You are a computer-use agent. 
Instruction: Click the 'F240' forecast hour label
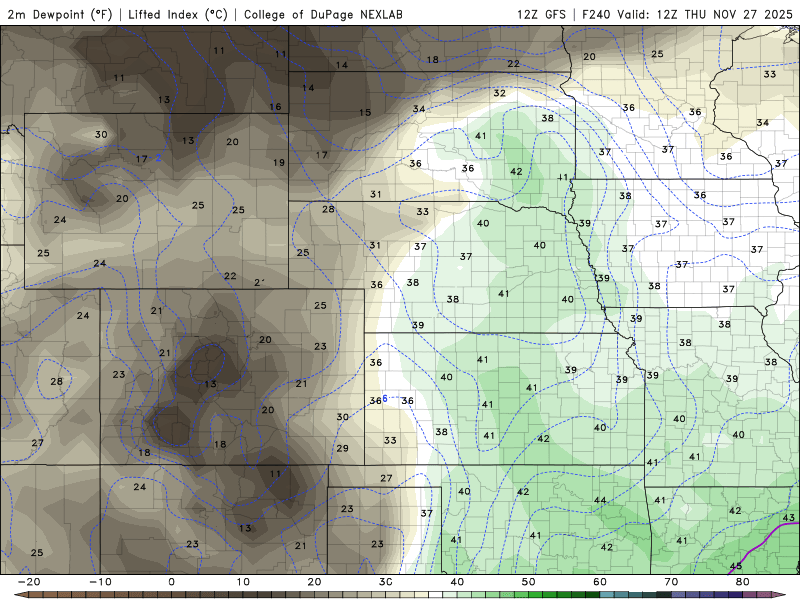tap(597, 14)
